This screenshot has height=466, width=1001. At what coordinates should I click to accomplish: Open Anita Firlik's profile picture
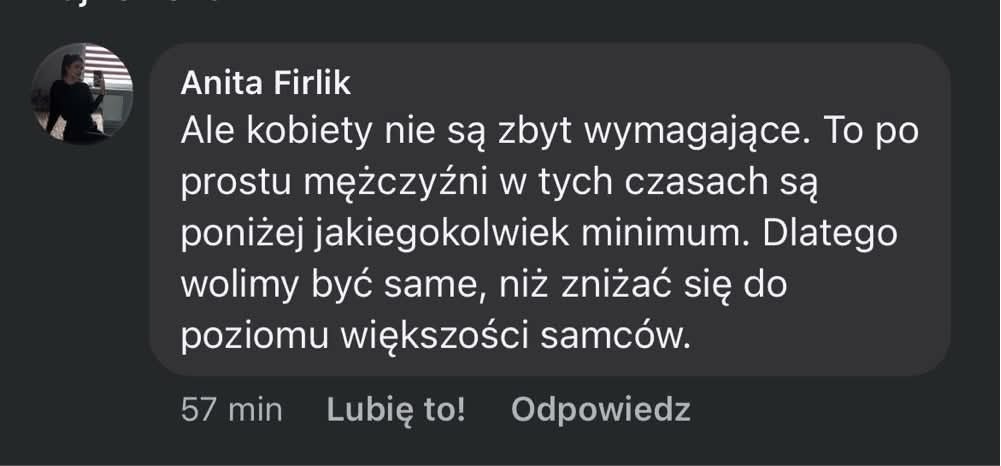pyautogui.click(x=83, y=95)
